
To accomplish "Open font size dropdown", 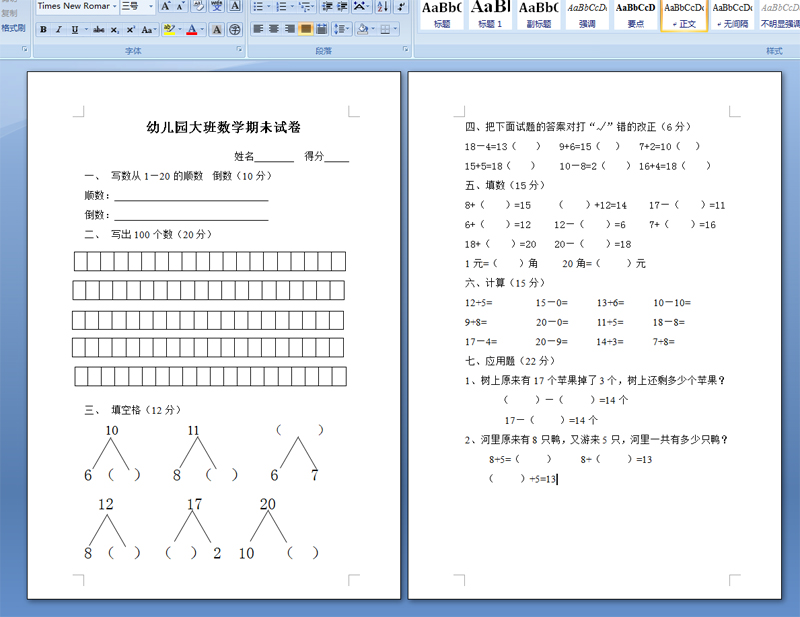I will pyautogui.click(x=151, y=6).
